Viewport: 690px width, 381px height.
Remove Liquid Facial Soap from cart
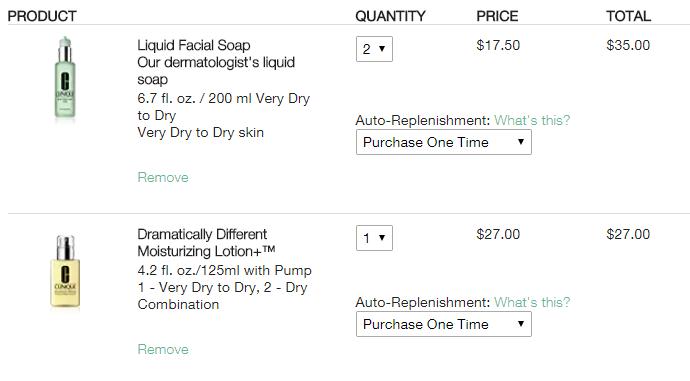[x=163, y=177]
